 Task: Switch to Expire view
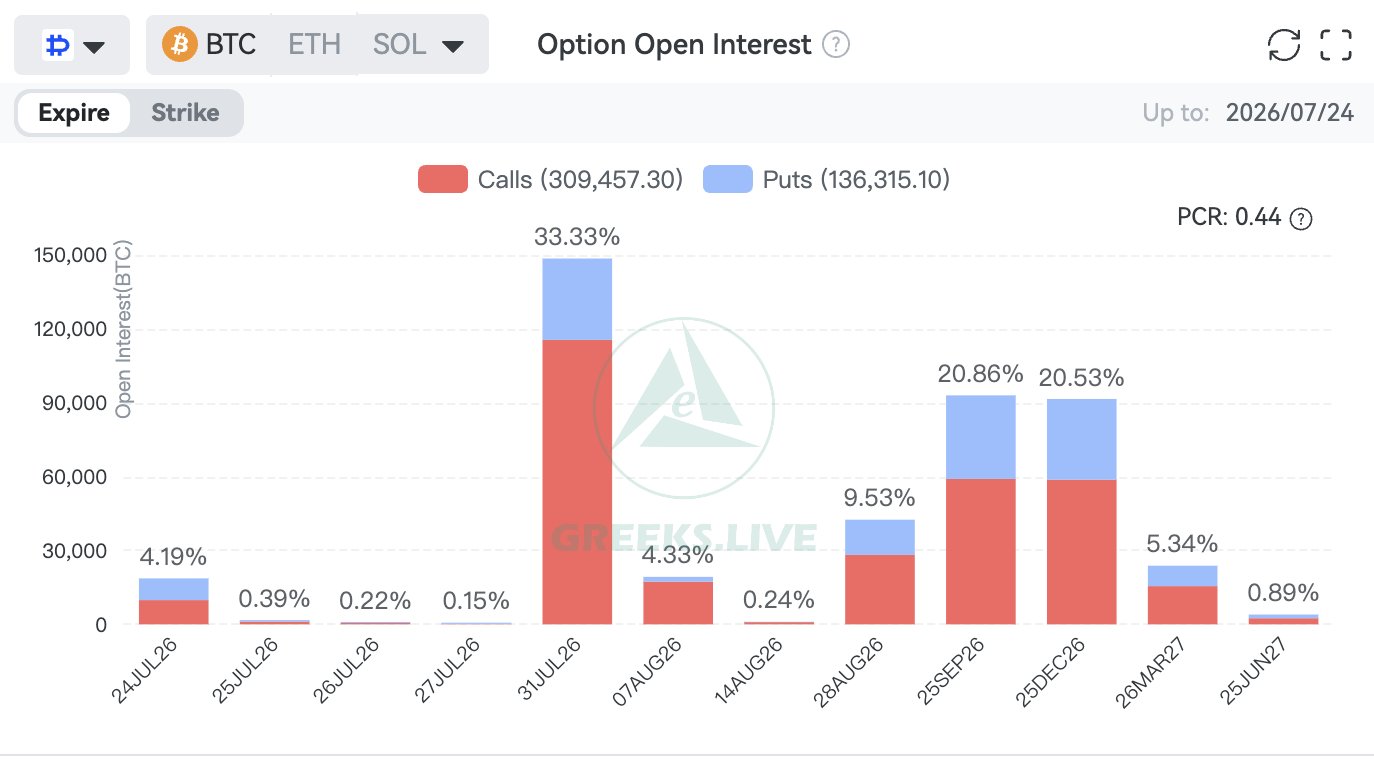point(74,113)
